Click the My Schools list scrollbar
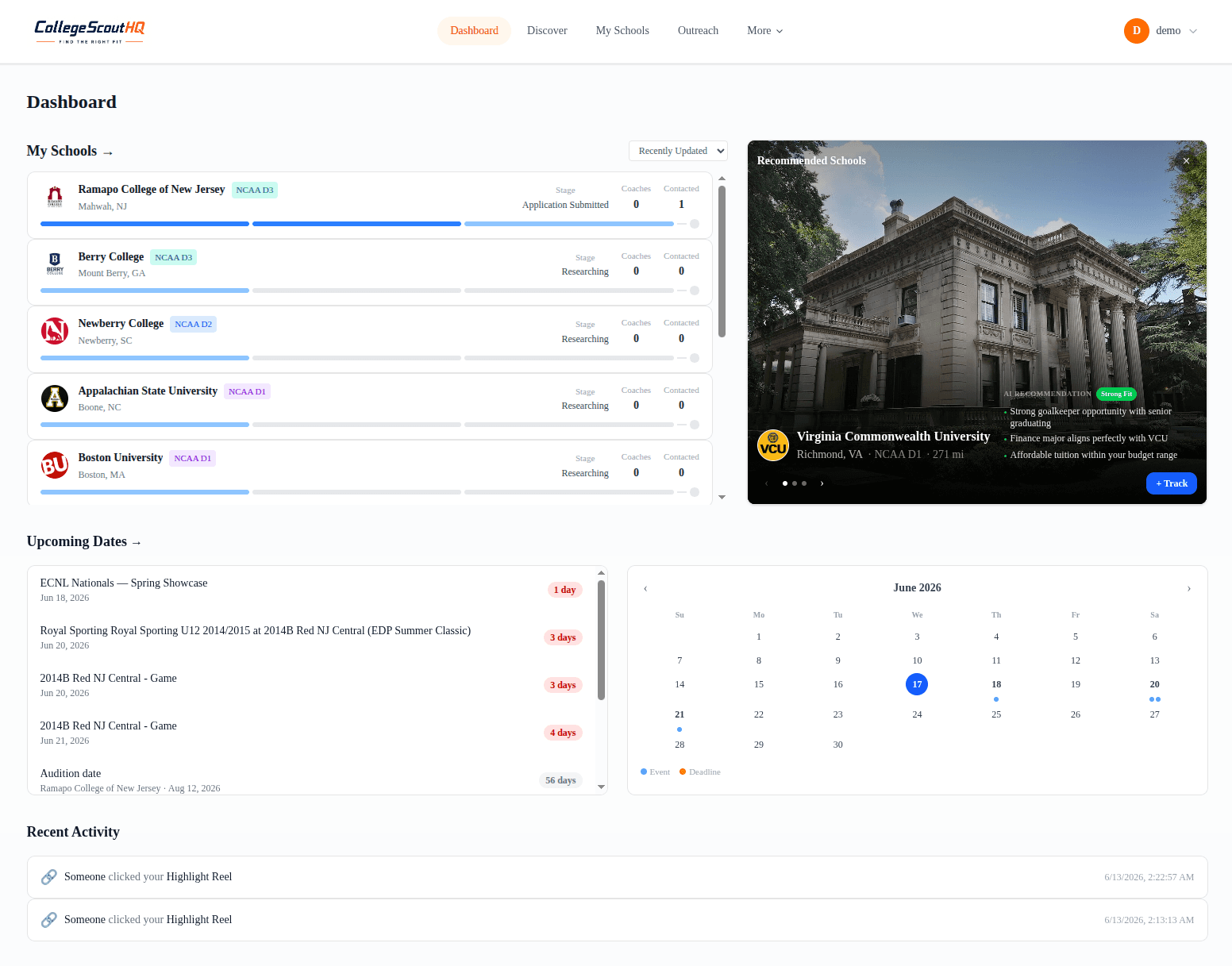Image resolution: width=1232 pixels, height=966 pixels. coord(722,262)
